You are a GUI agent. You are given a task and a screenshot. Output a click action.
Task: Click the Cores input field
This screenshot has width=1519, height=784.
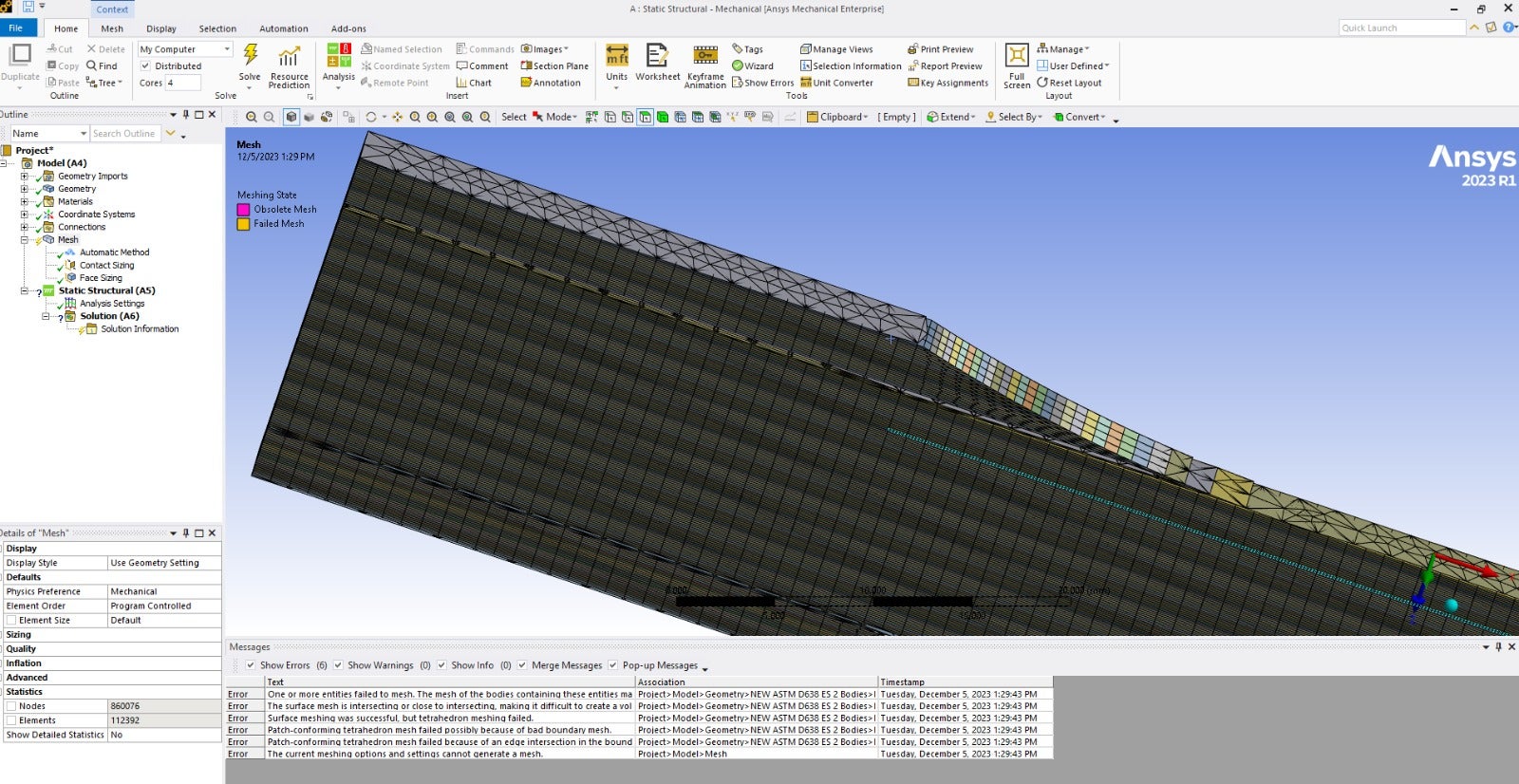[183, 83]
